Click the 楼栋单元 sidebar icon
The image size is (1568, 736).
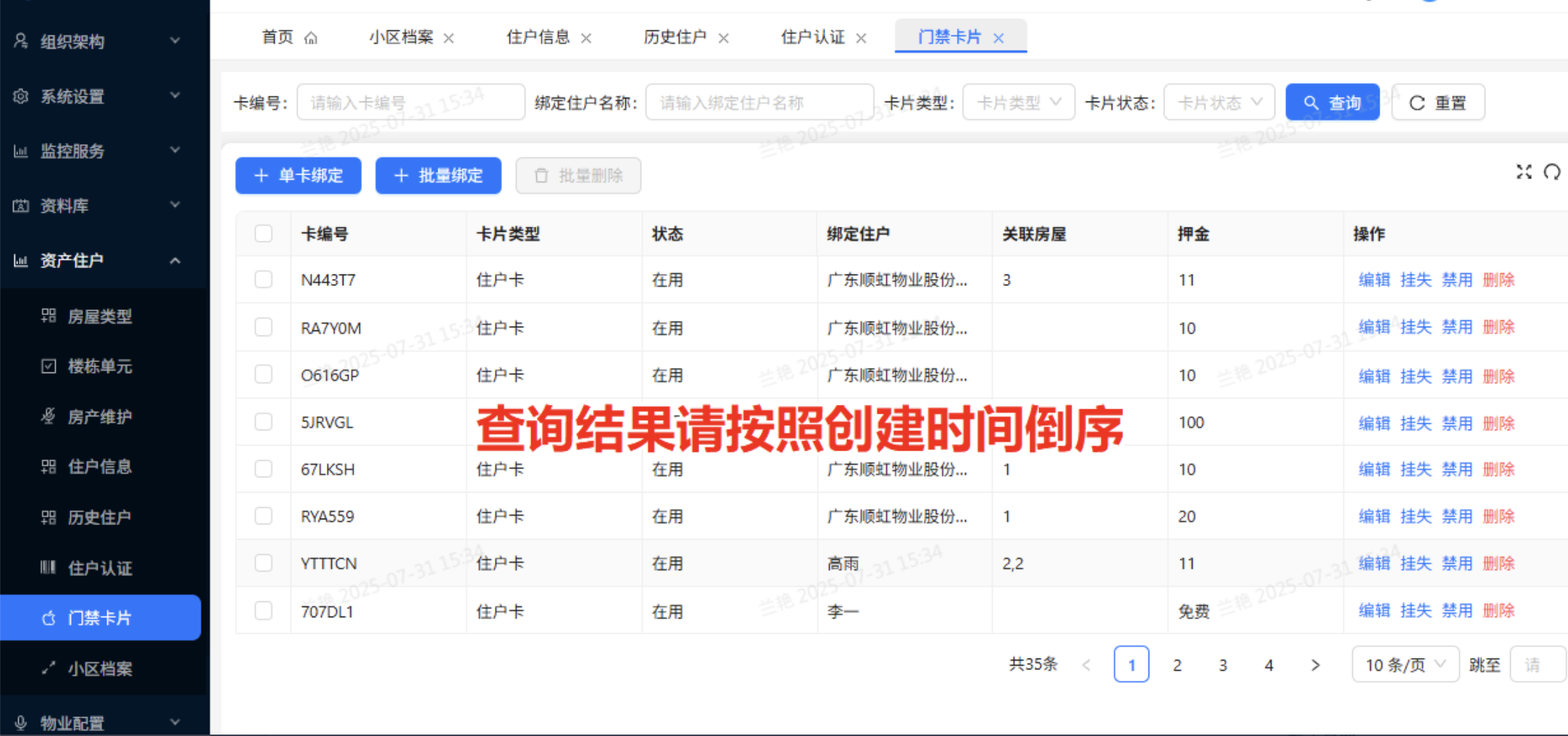(x=49, y=367)
